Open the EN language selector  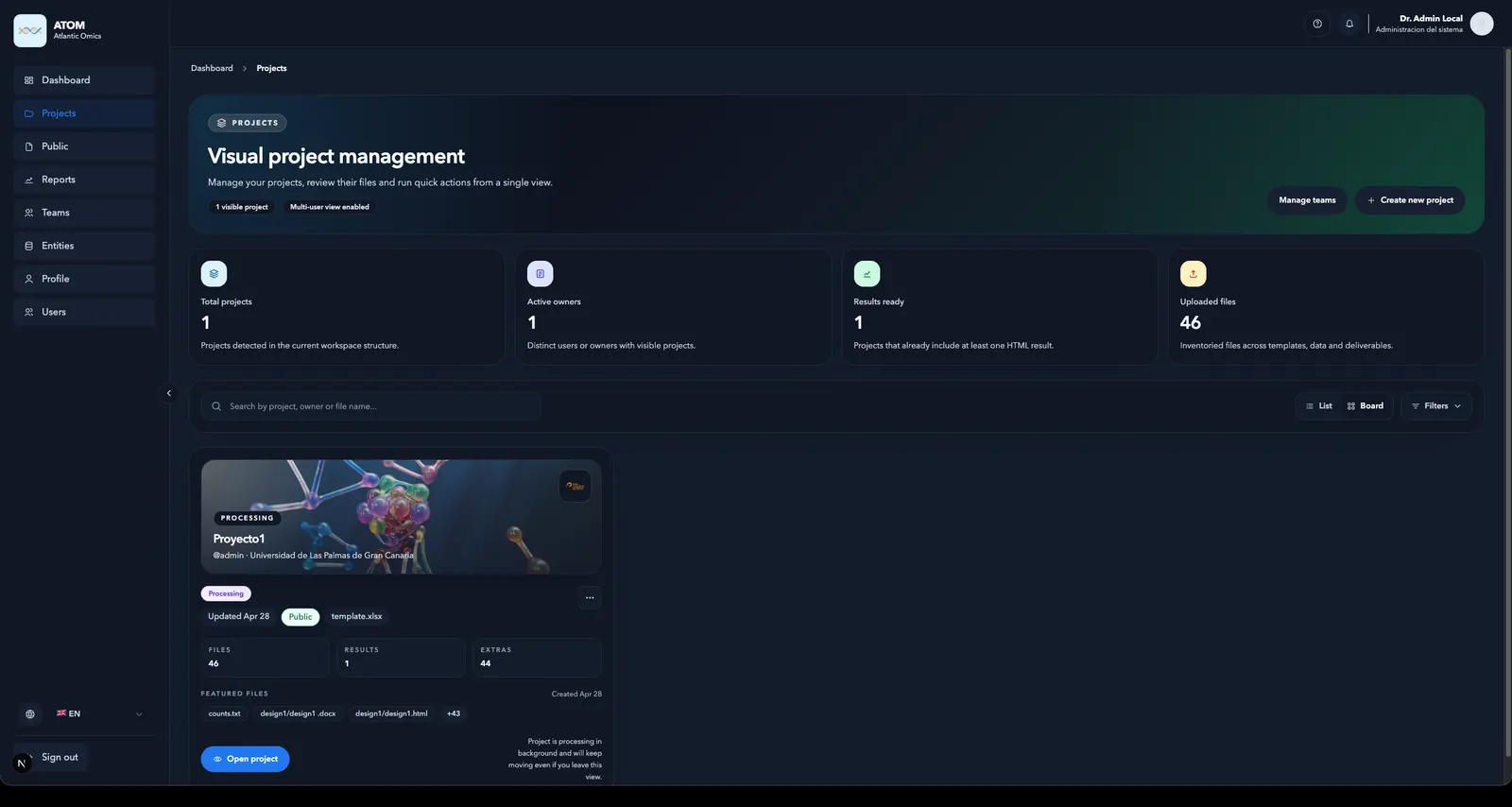[x=99, y=714]
